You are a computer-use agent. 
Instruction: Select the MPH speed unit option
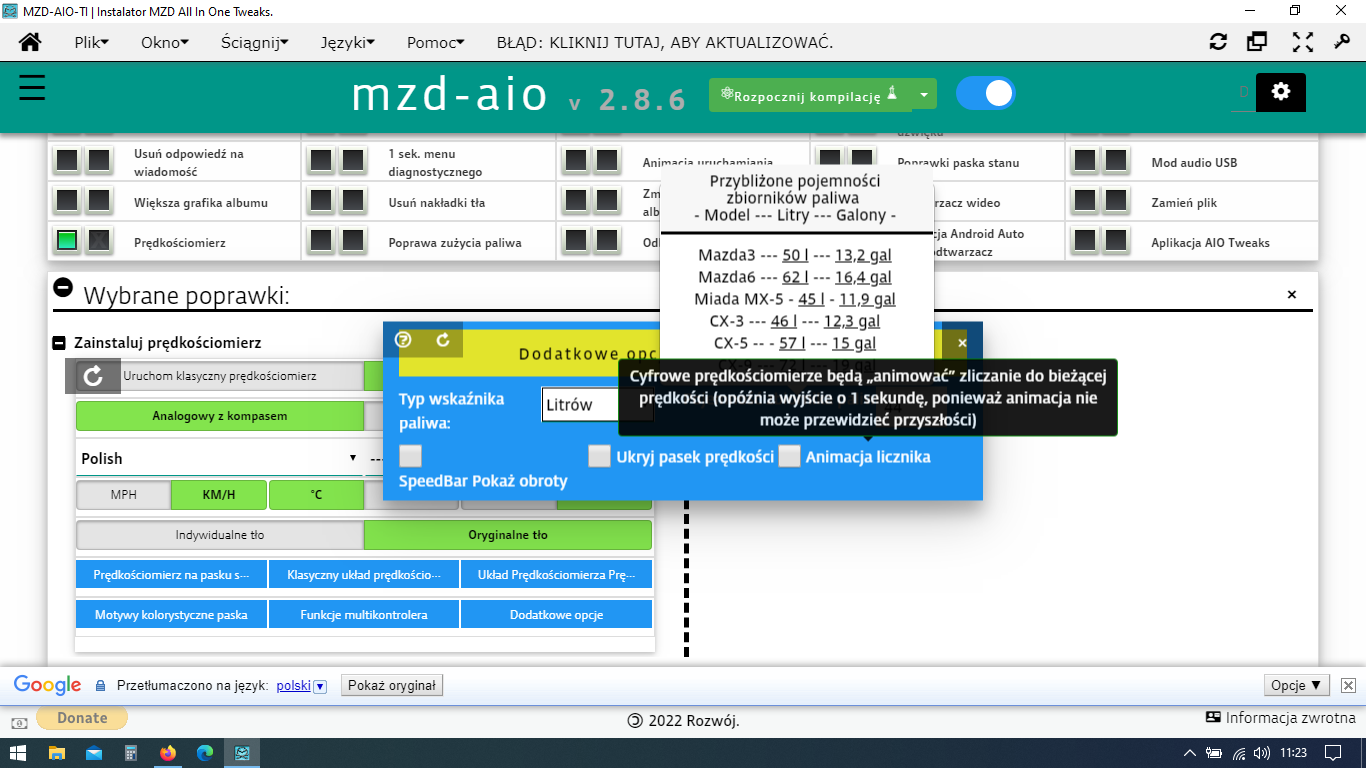tap(124, 494)
